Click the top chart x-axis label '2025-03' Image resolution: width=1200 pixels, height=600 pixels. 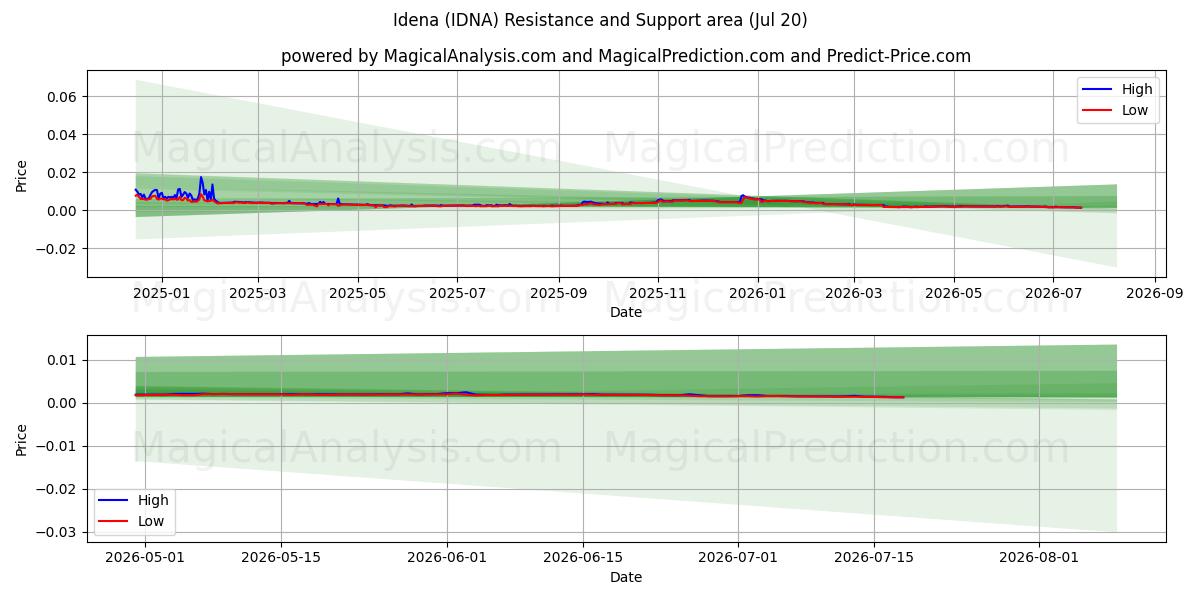[258, 293]
